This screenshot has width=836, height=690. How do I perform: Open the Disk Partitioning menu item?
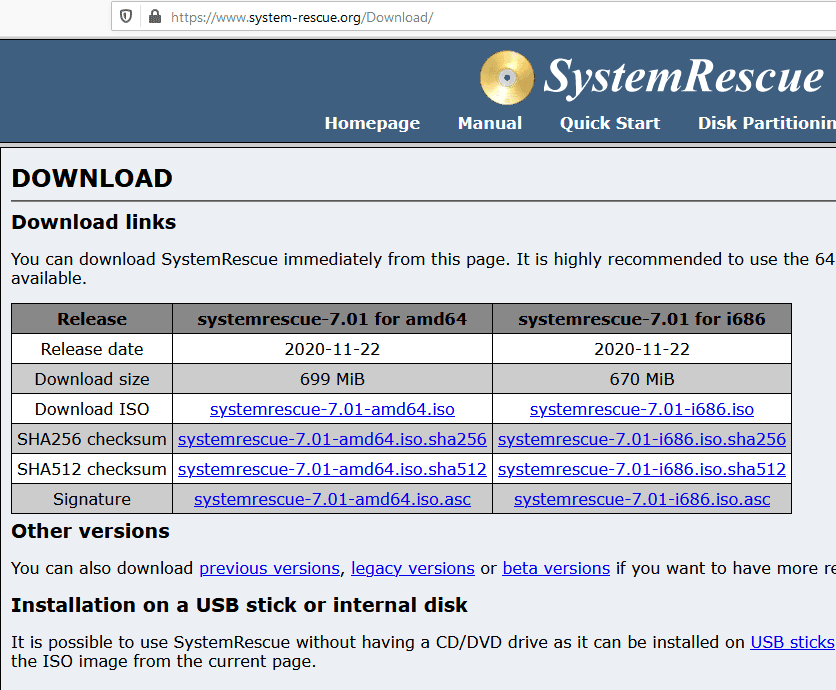coord(767,123)
